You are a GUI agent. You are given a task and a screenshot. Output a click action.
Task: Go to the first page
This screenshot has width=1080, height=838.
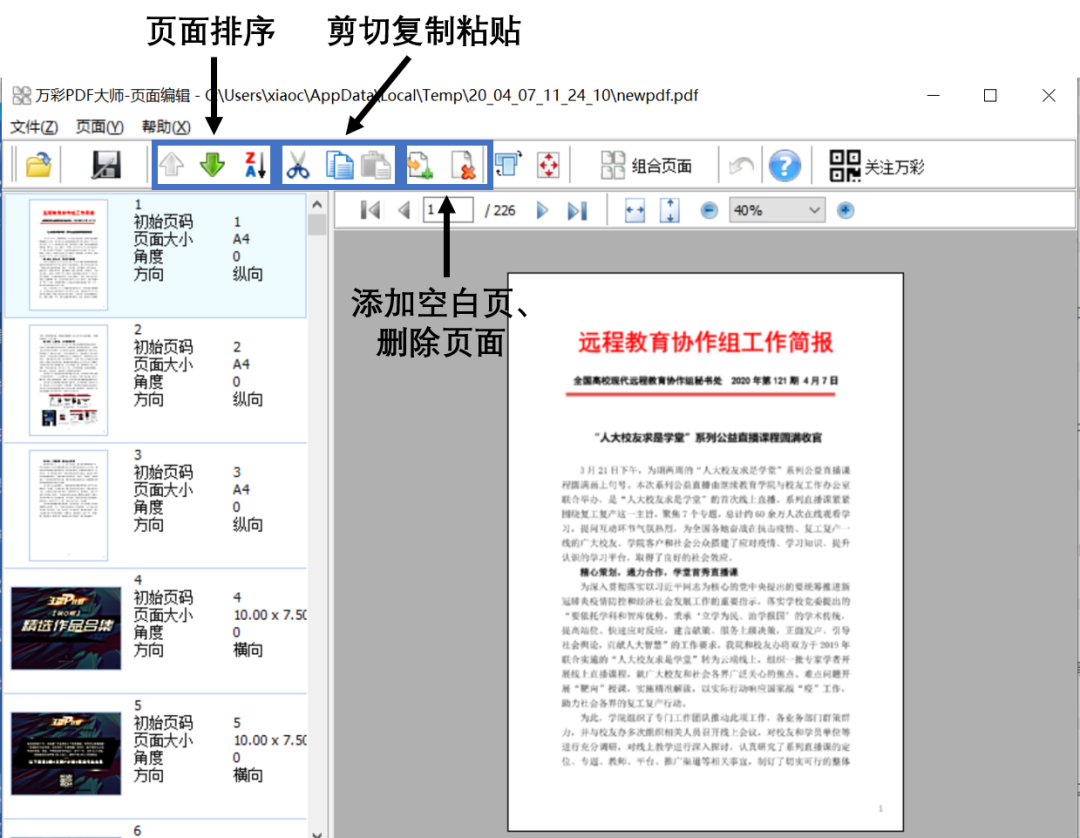coord(370,211)
